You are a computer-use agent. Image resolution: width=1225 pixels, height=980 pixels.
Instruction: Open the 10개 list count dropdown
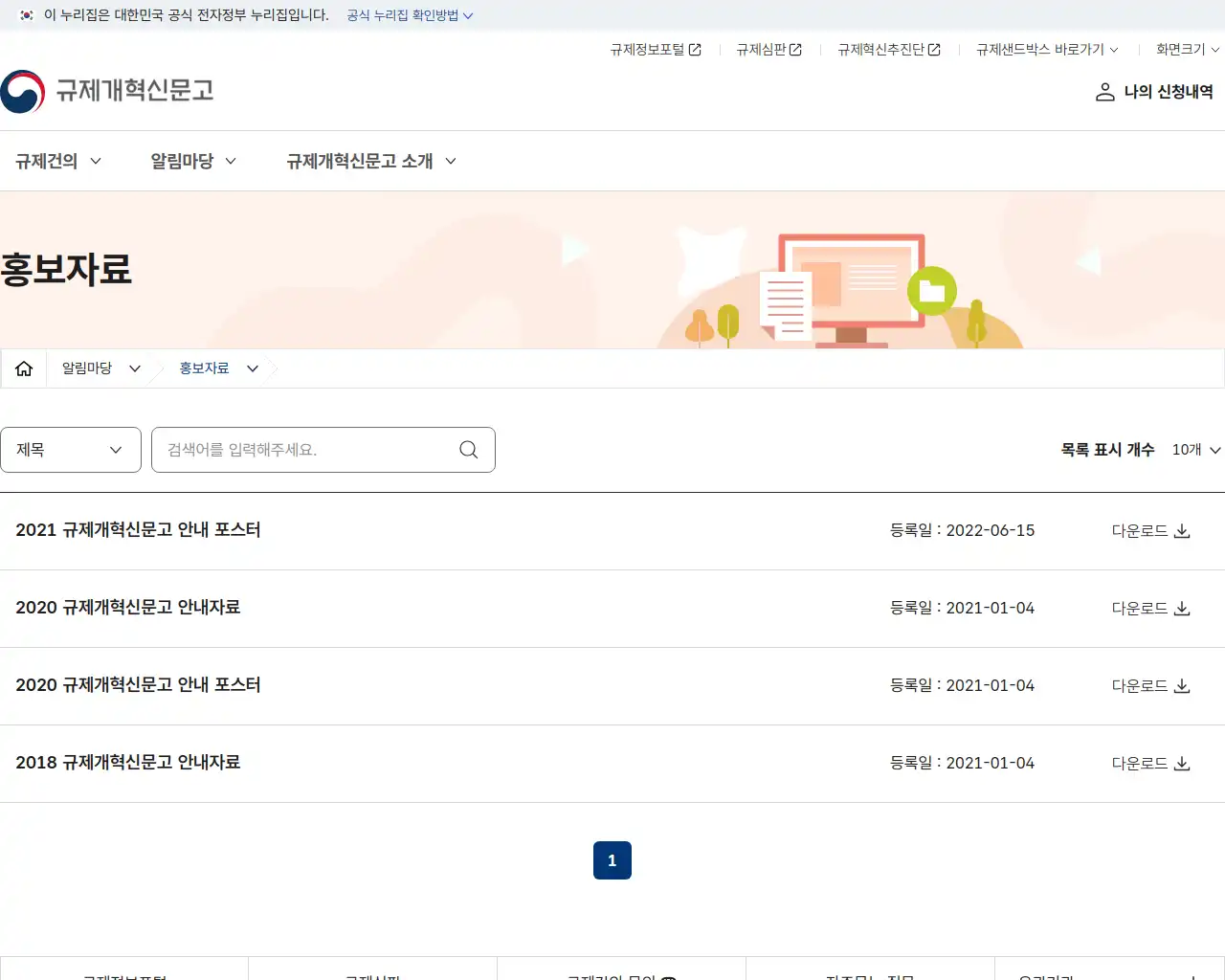click(1194, 450)
